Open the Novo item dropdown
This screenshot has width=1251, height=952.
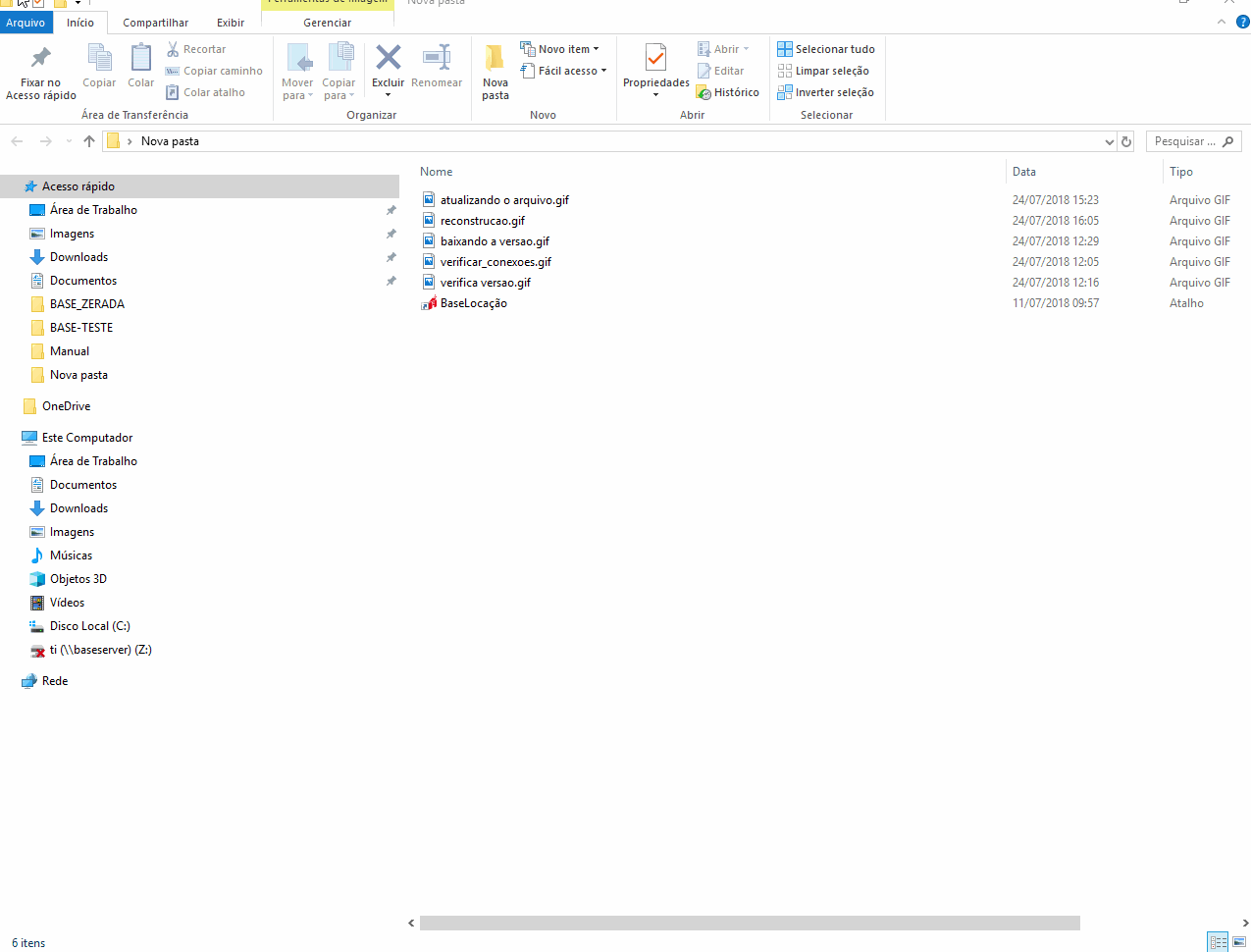point(559,49)
